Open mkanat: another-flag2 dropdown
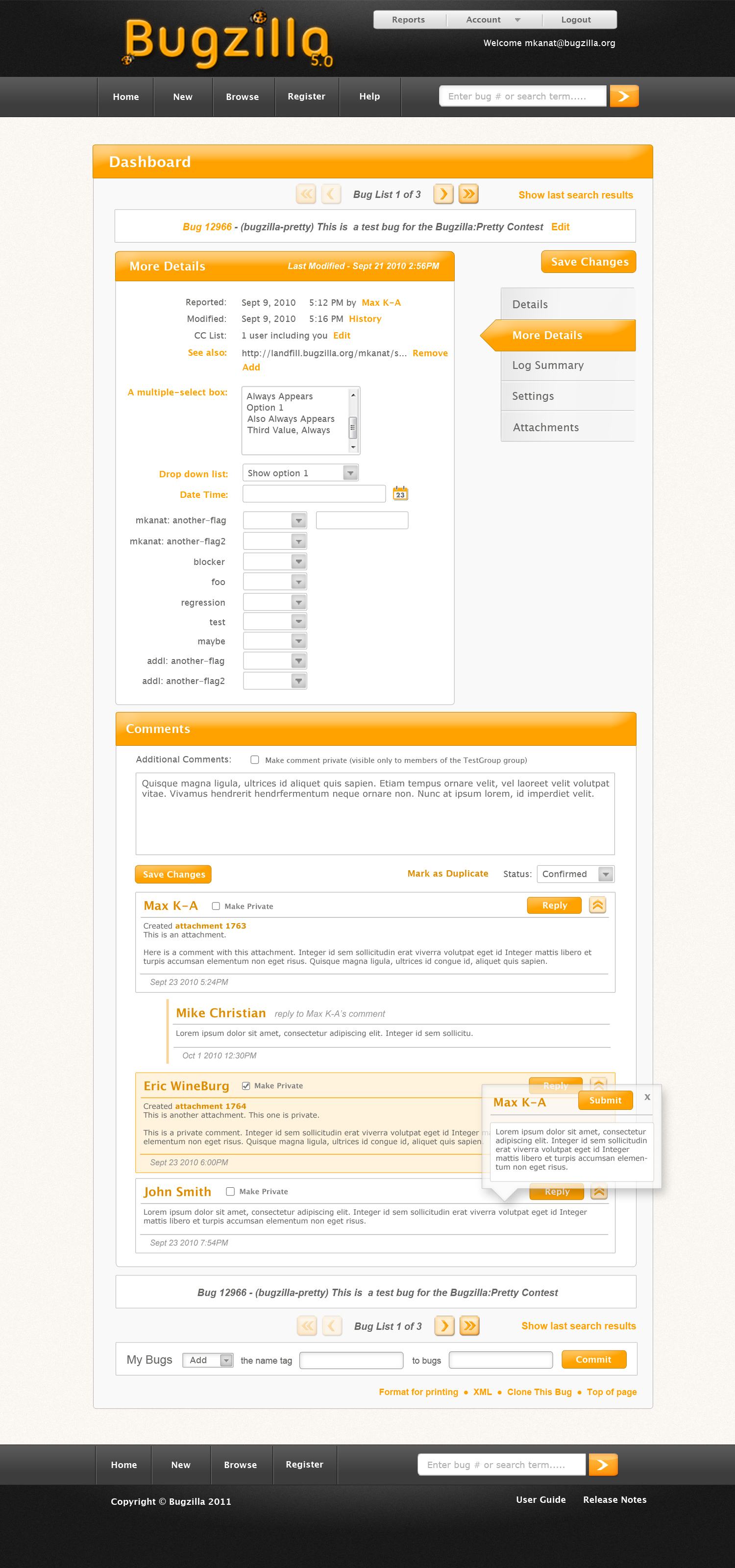 point(275,541)
